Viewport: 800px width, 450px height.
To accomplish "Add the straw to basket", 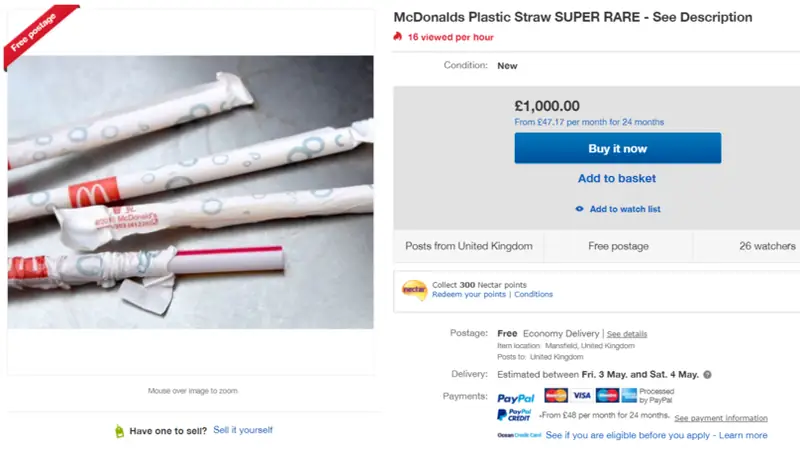I will pos(617,179).
